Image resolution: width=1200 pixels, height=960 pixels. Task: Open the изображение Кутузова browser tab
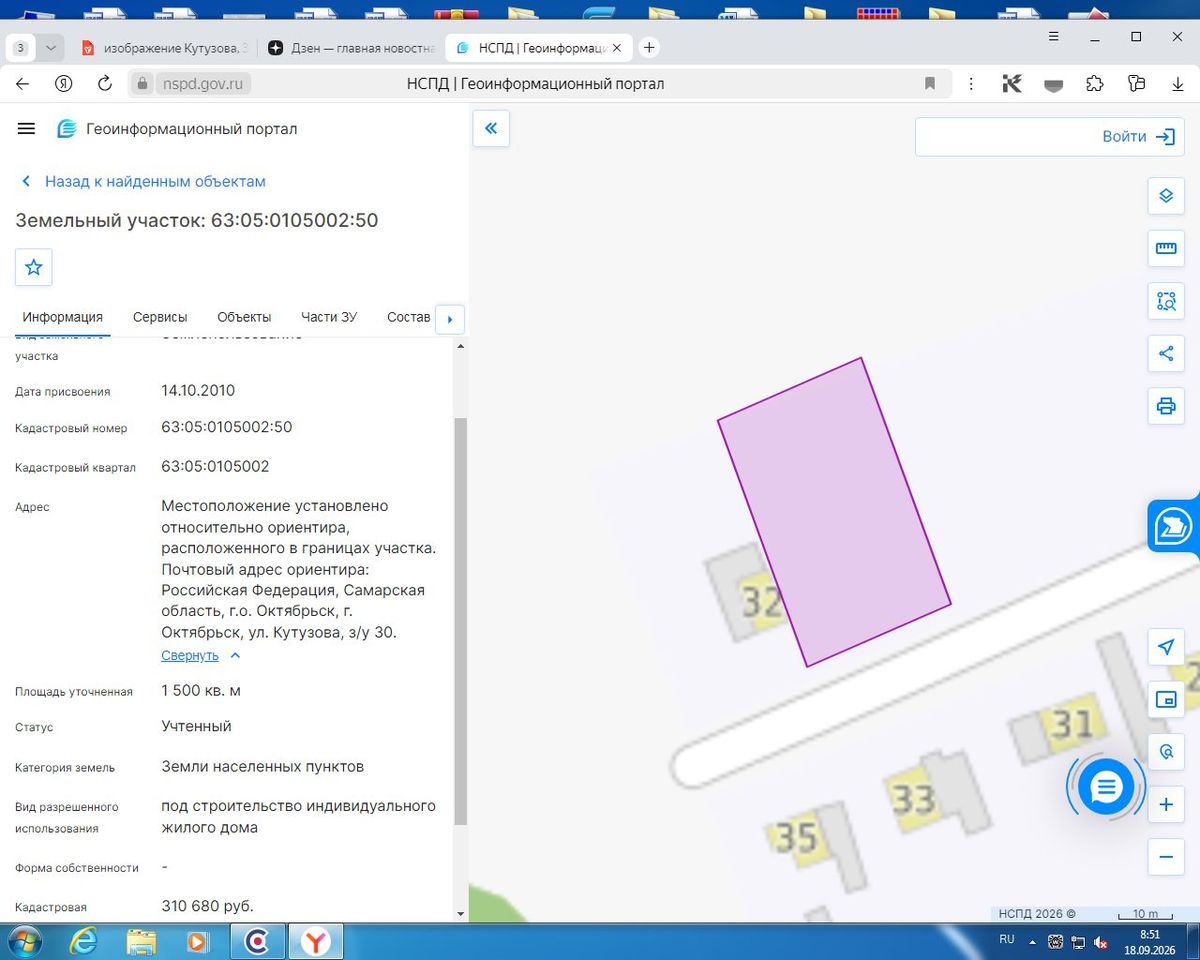pyautogui.click(x=165, y=48)
